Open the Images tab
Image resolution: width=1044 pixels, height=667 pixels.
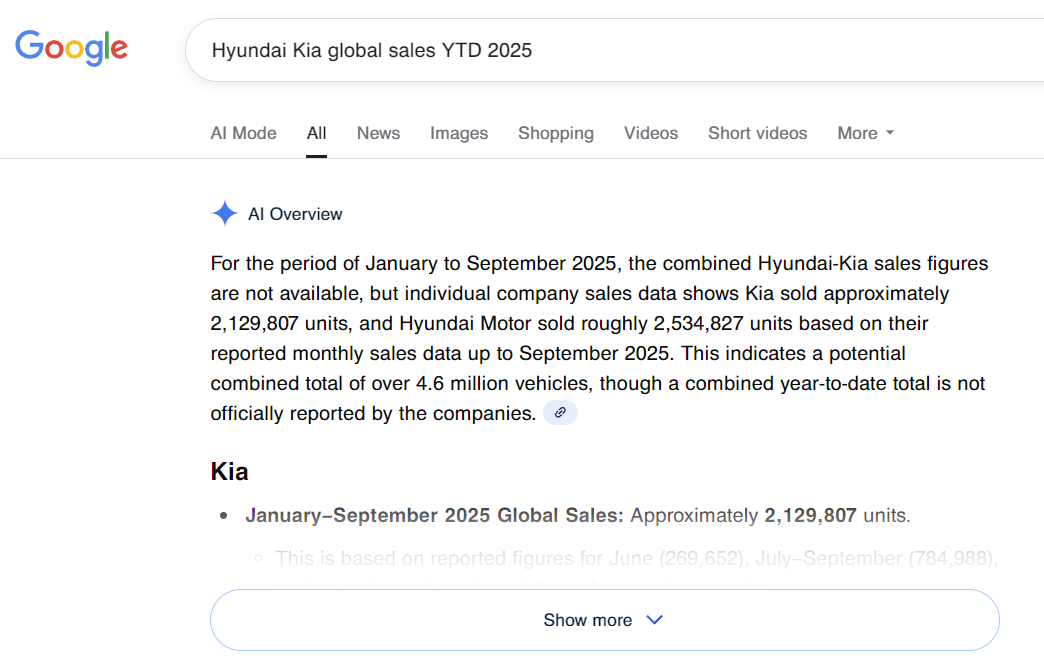pos(459,133)
